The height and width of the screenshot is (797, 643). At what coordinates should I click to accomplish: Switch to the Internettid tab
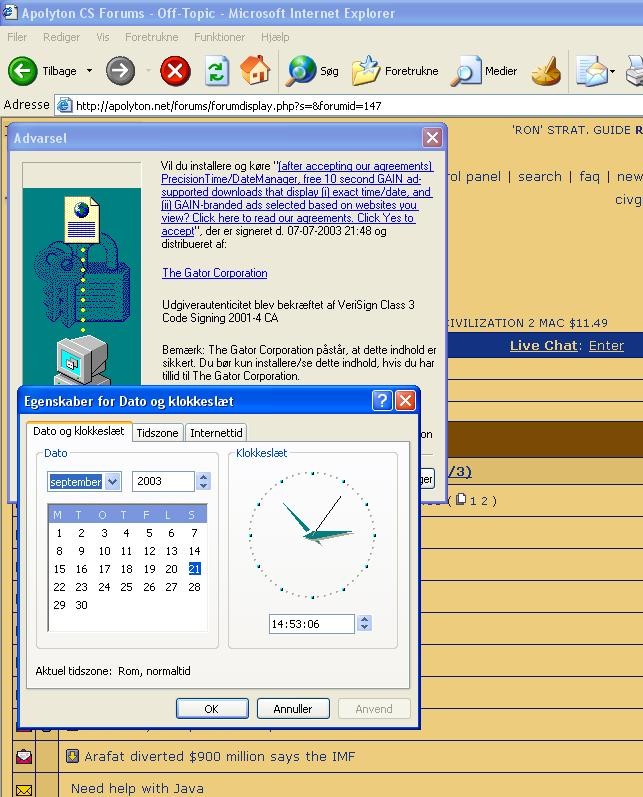pos(215,432)
